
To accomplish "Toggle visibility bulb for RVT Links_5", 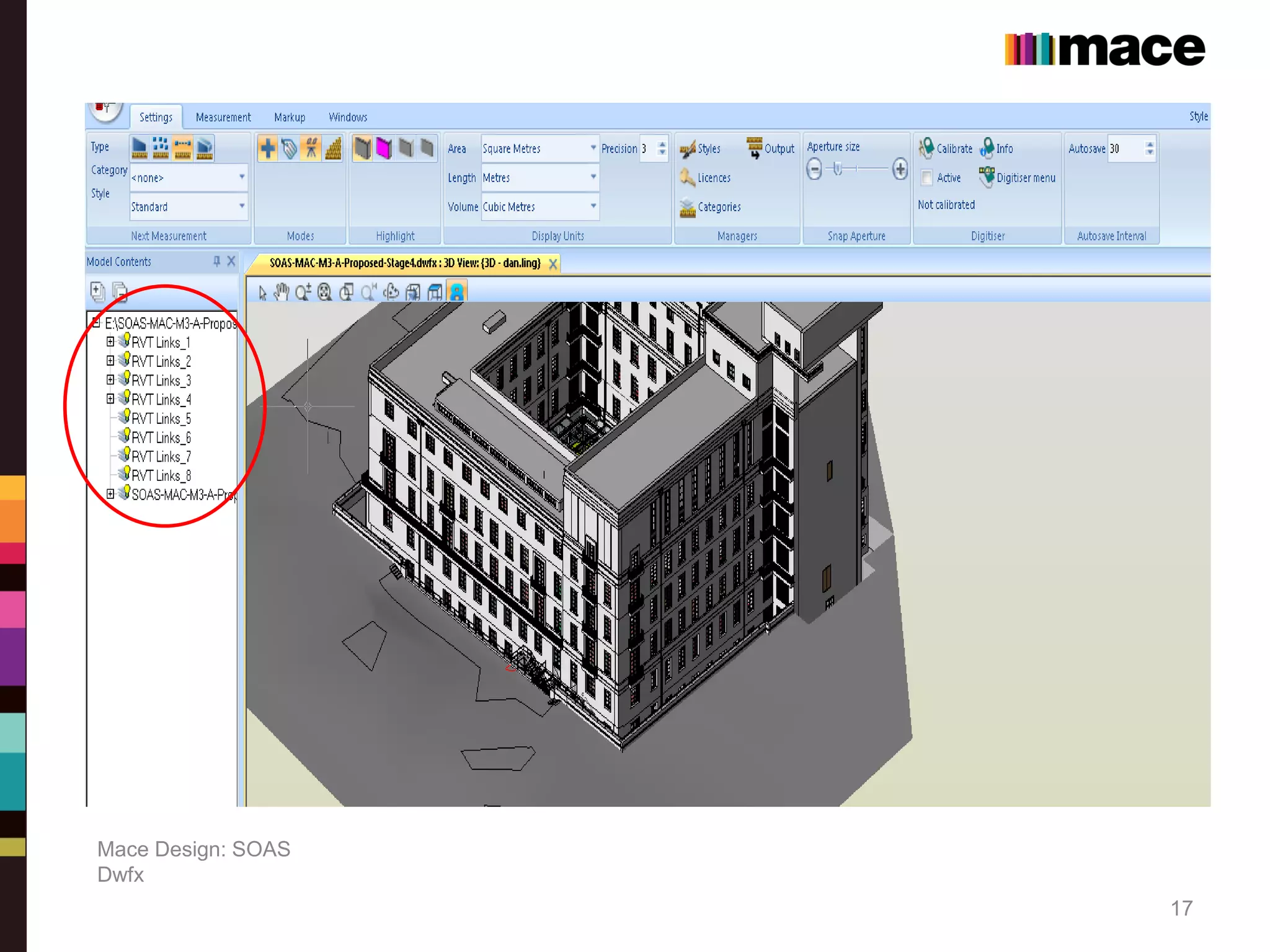I will [124, 416].
